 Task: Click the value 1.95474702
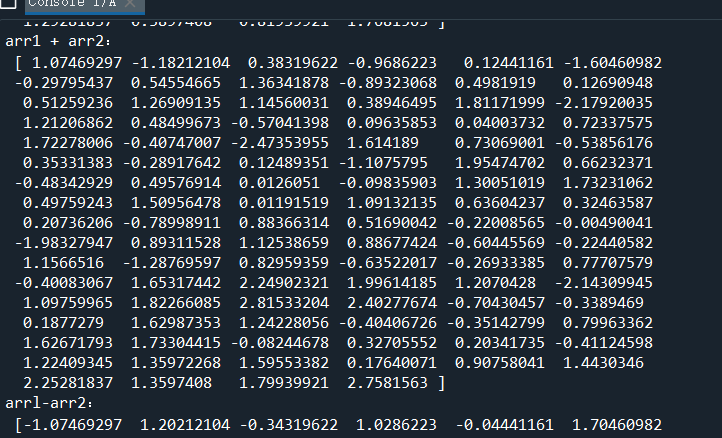[x=500, y=163]
